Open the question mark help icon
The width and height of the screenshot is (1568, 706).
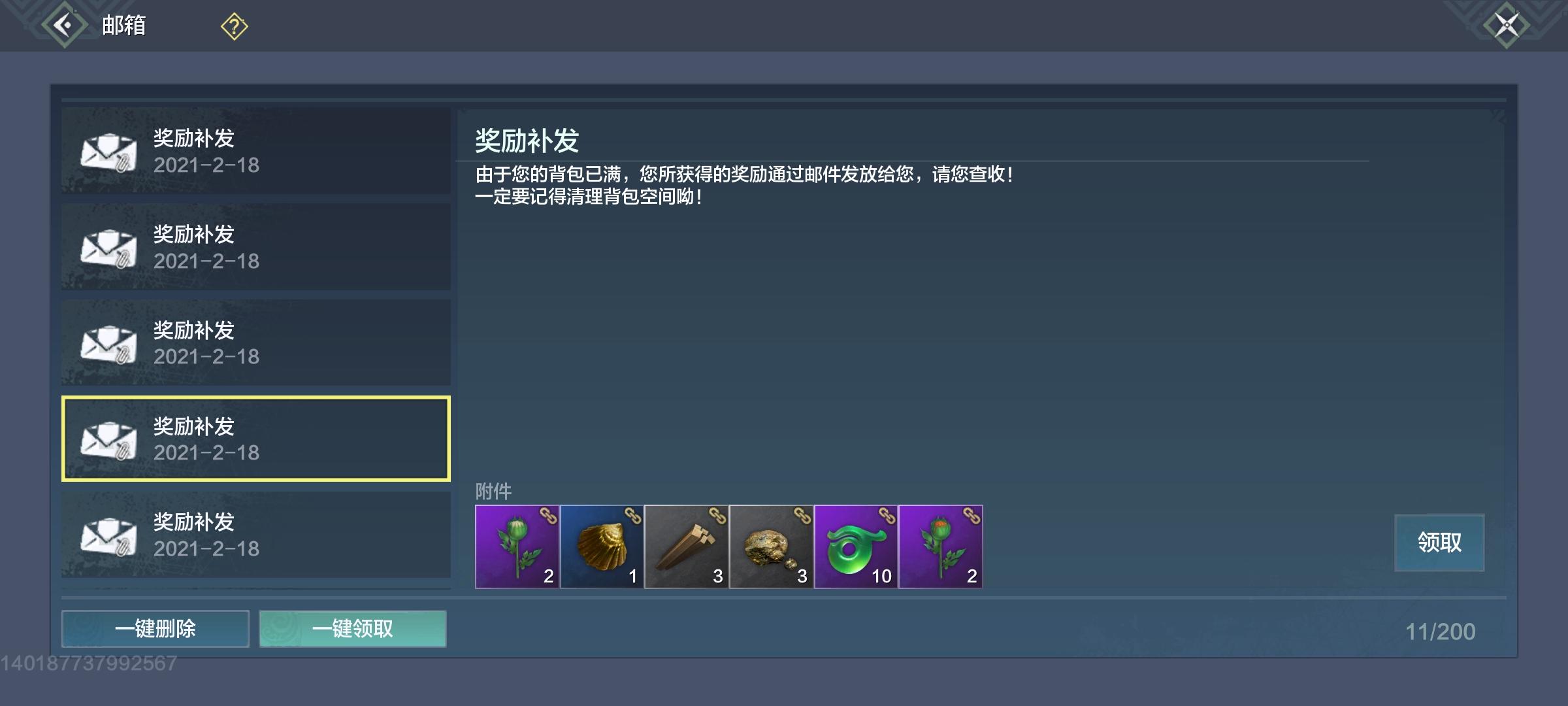point(234,27)
